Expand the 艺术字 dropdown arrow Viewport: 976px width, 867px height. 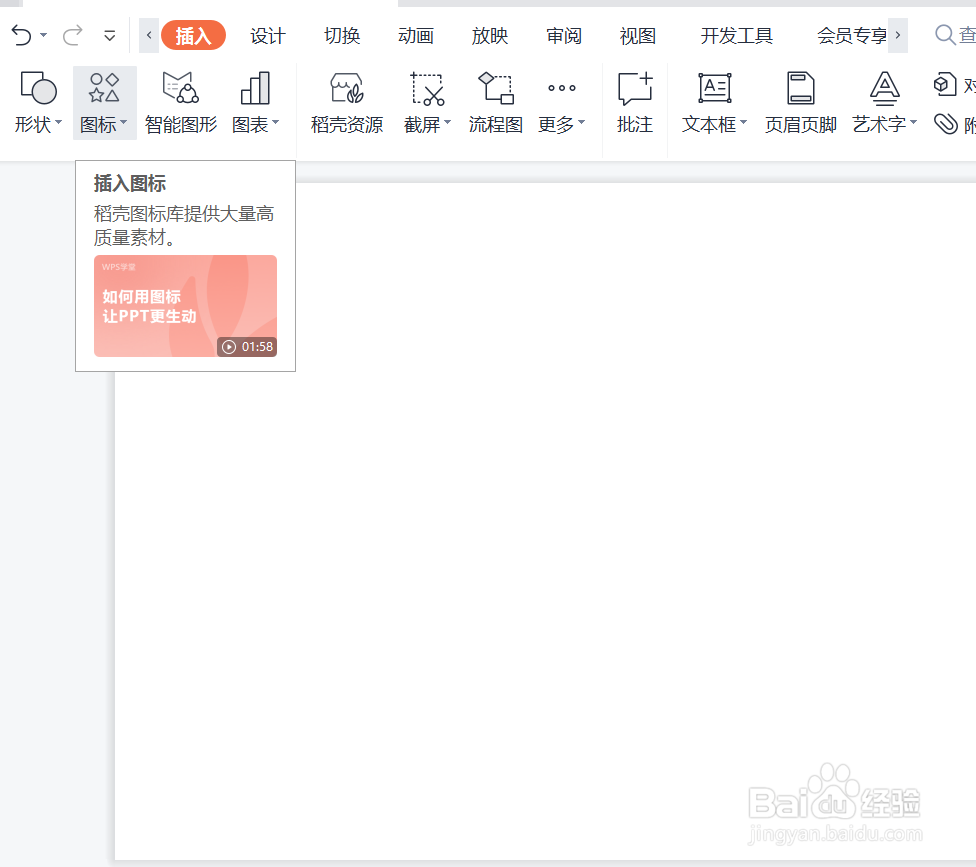(x=913, y=123)
